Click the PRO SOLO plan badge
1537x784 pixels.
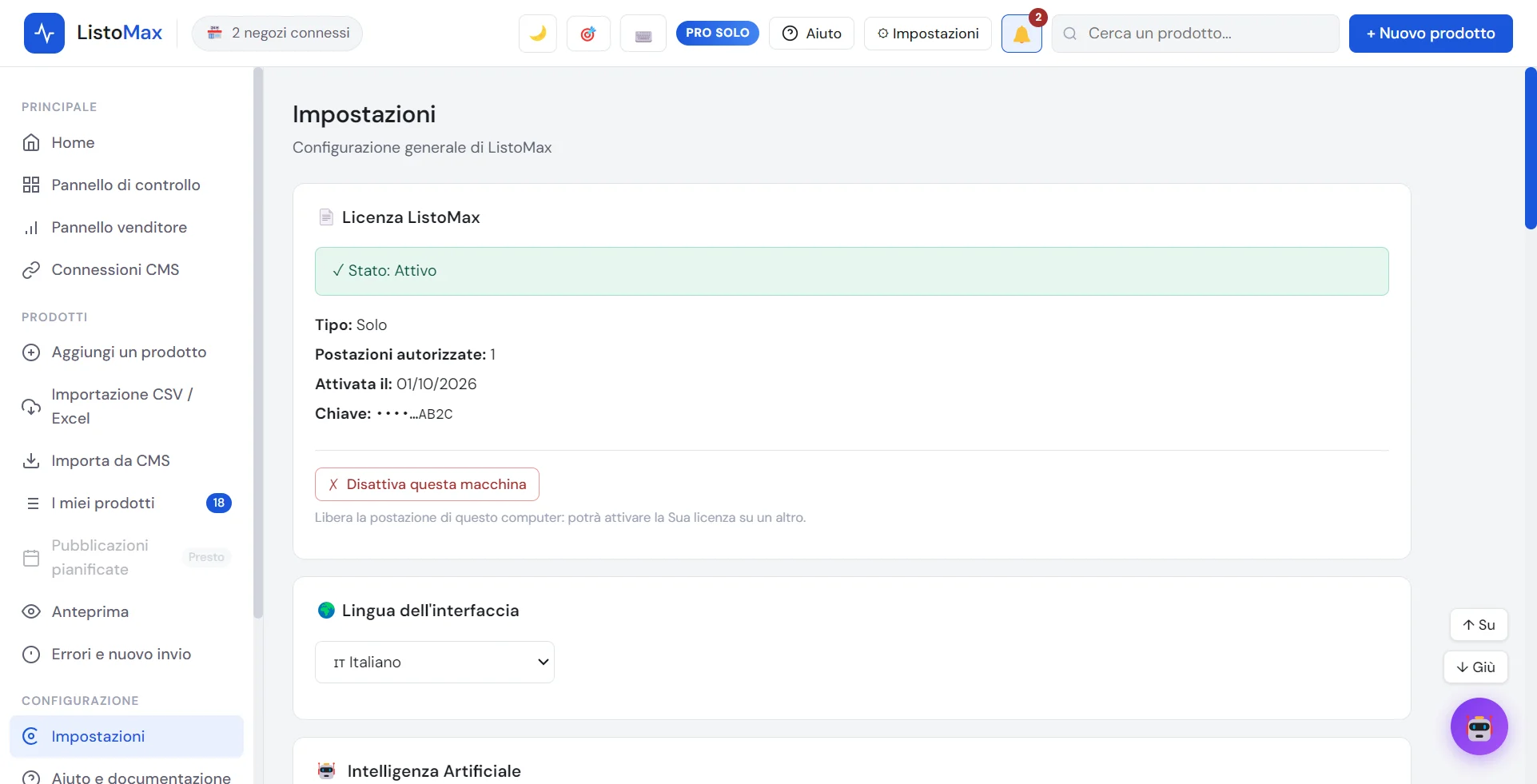point(718,33)
